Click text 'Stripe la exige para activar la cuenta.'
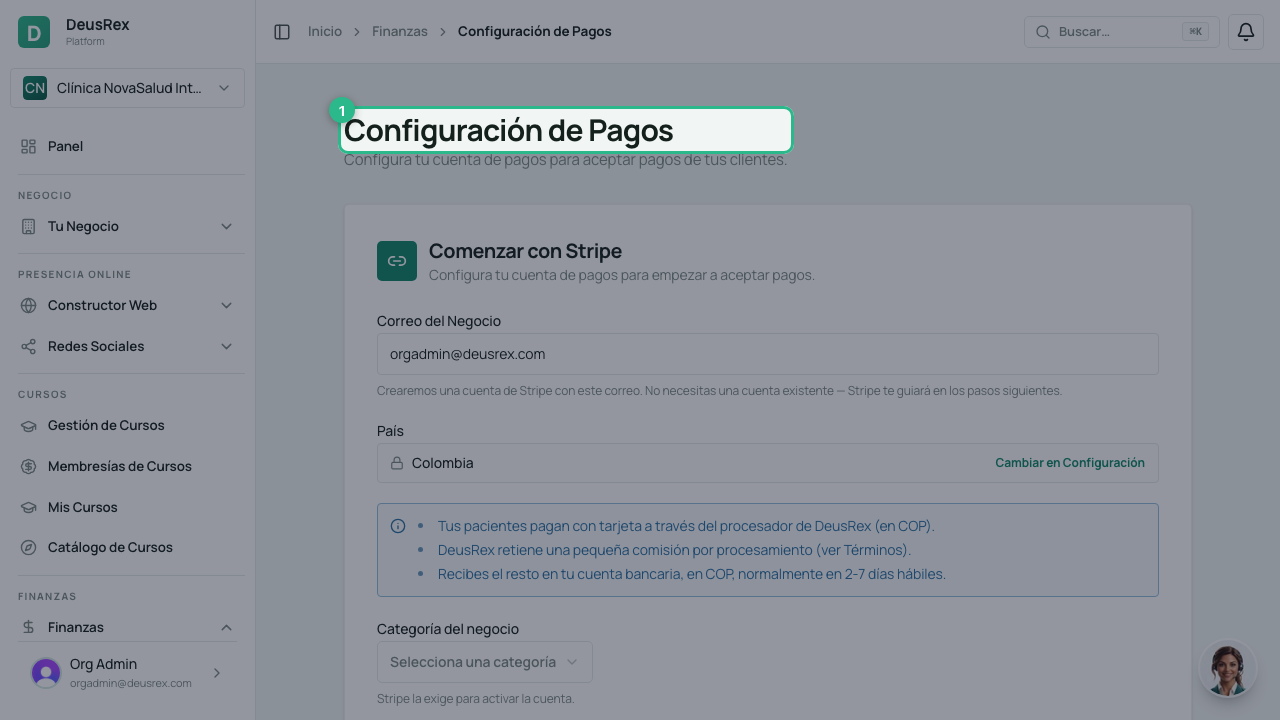The width and height of the screenshot is (1280, 720). 476,699
